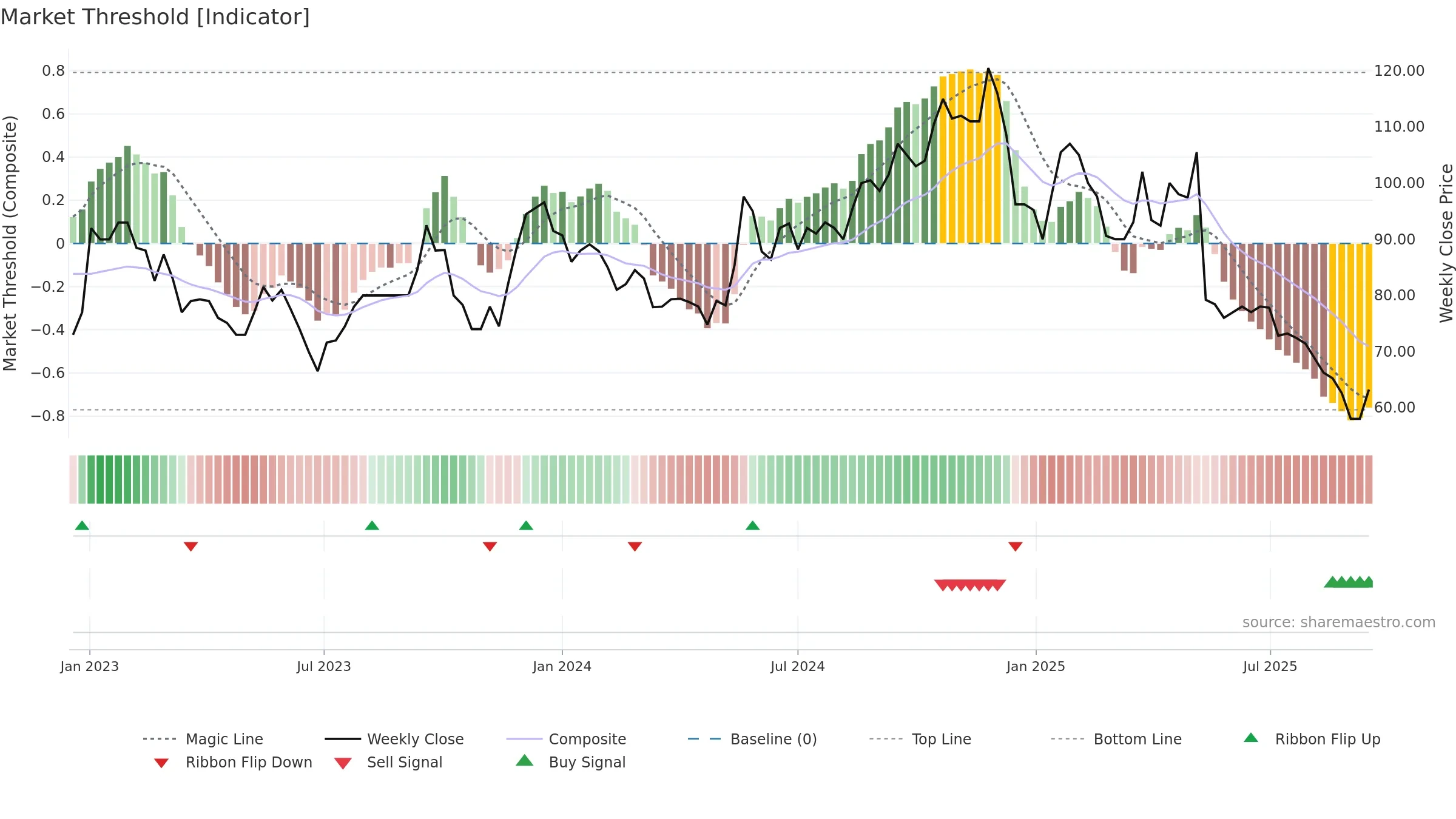This screenshot has width=1456, height=819.
Task: Click the −0.4 left axis label
Action: [x=48, y=330]
